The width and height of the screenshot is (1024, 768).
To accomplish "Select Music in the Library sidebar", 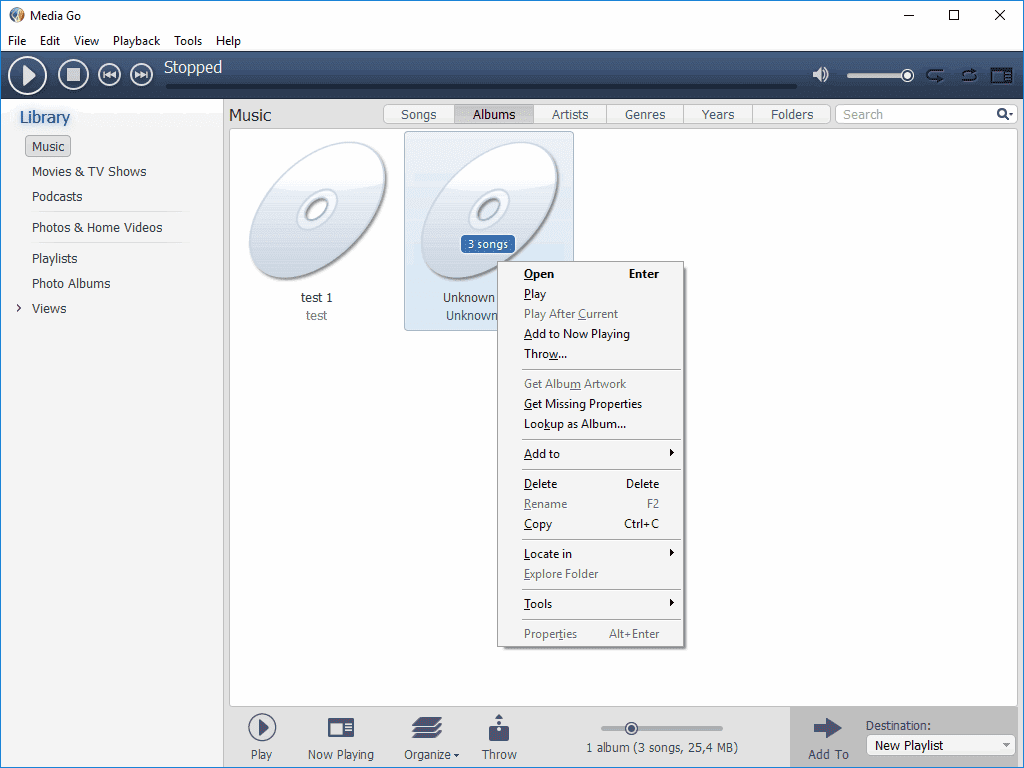I will tap(48, 146).
